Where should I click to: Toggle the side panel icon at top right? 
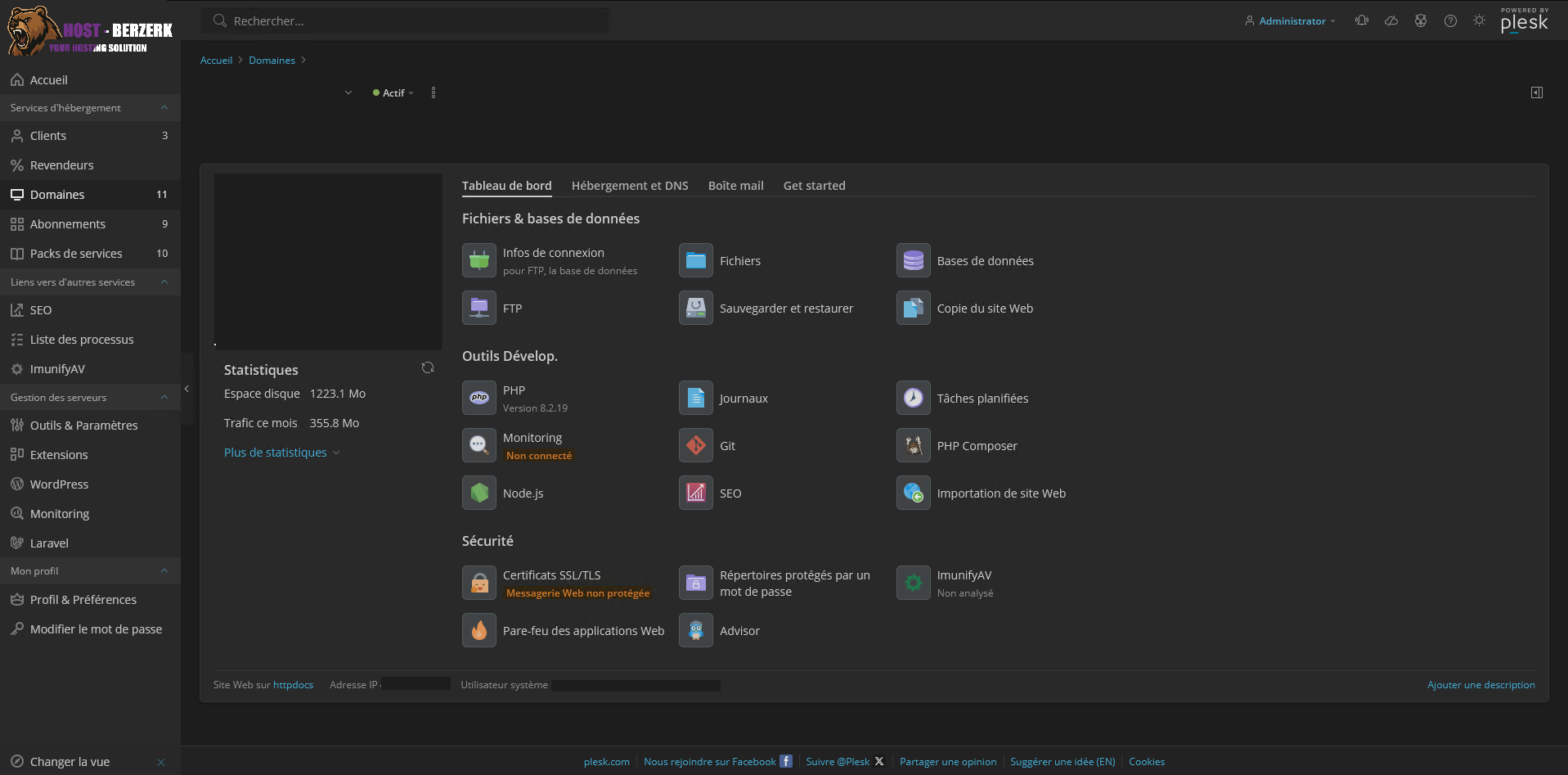click(x=1537, y=92)
